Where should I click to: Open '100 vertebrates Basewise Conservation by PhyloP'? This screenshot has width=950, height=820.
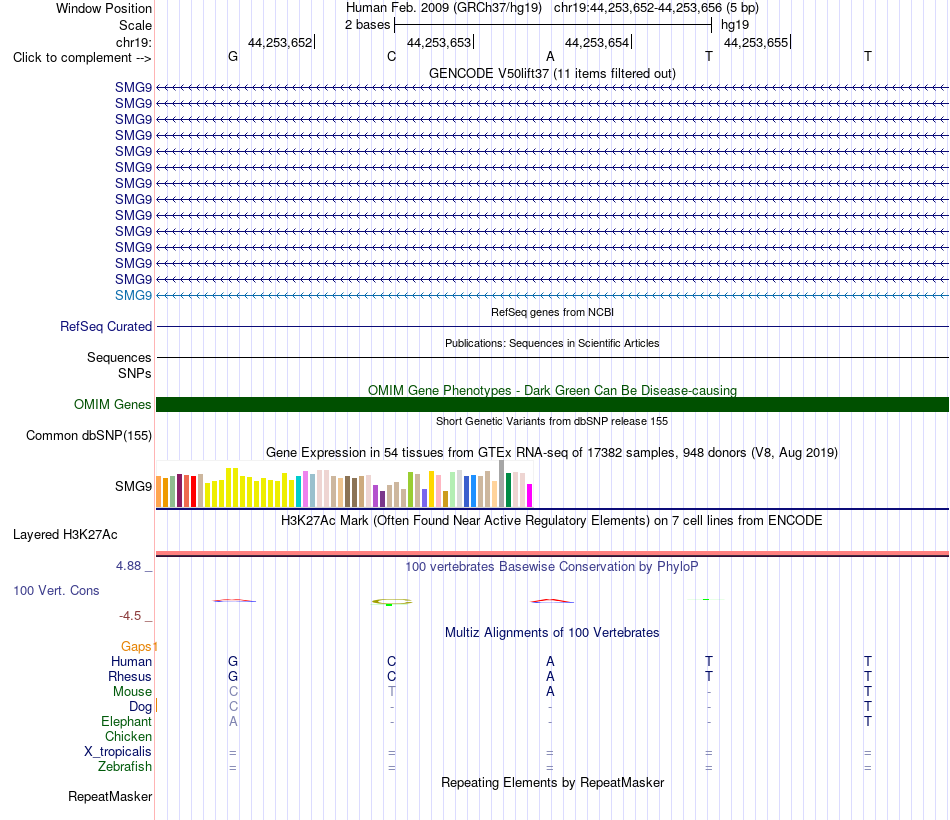(552, 567)
